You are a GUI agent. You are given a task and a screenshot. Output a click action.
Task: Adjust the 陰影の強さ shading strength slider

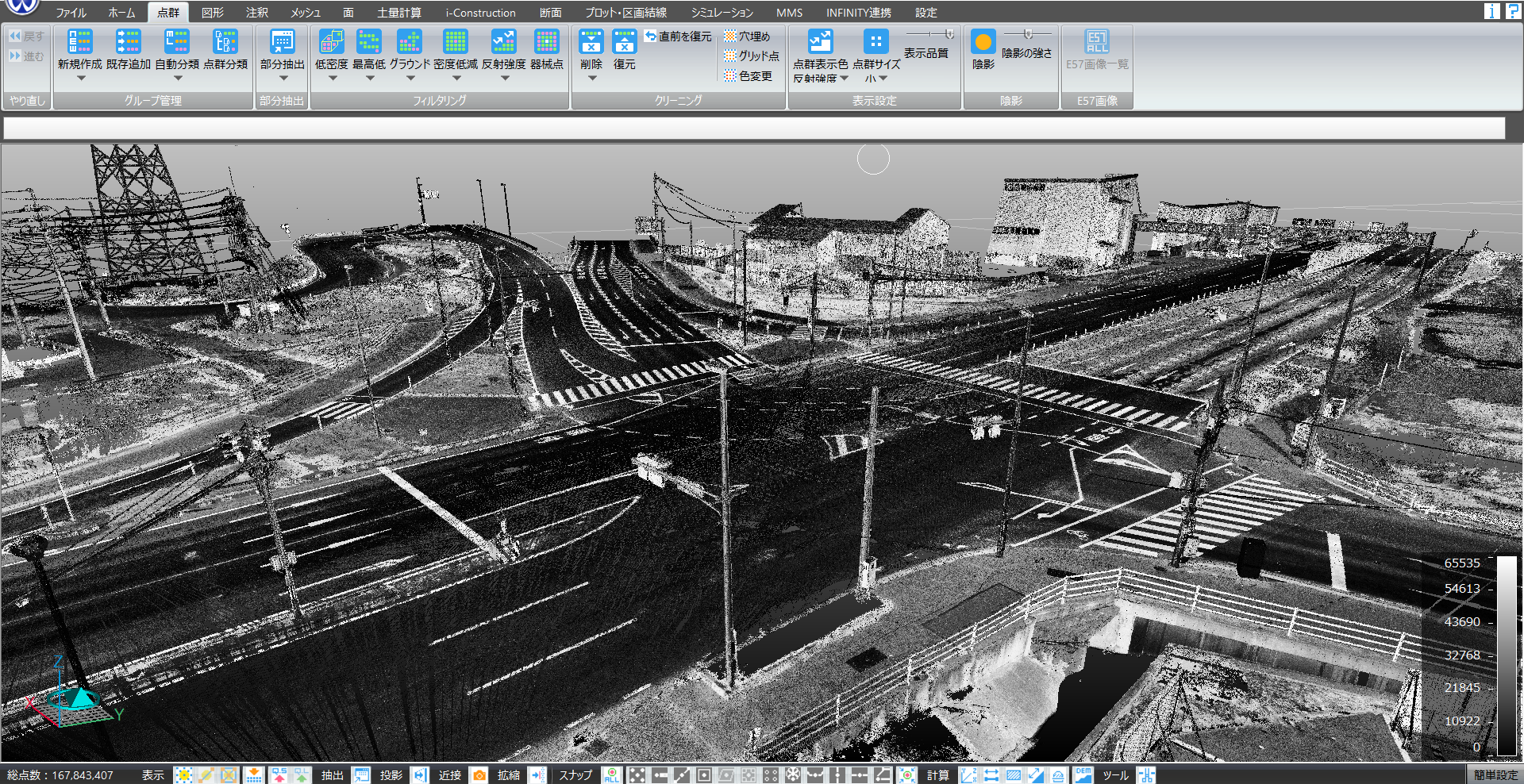(1027, 34)
